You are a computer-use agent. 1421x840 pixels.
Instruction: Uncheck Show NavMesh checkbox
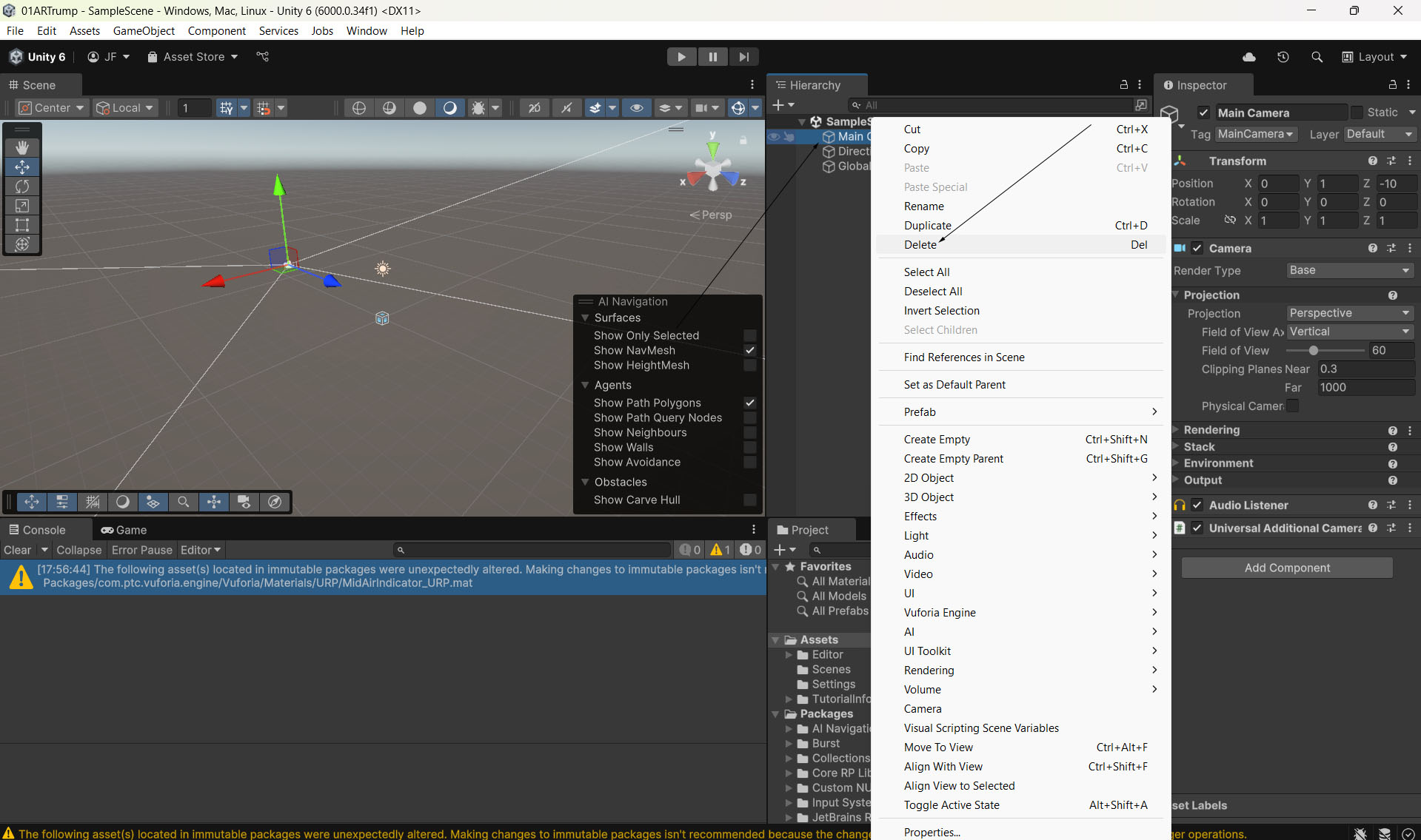749,350
